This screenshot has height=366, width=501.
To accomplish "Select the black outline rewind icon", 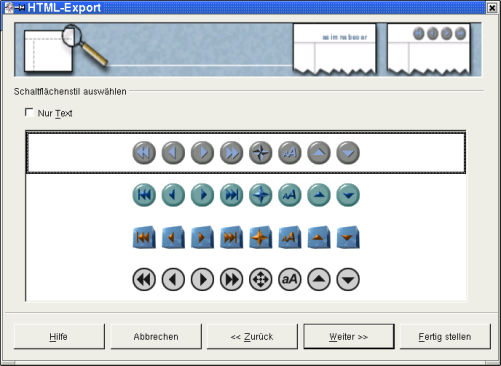I will pyautogui.click(x=144, y=279).
